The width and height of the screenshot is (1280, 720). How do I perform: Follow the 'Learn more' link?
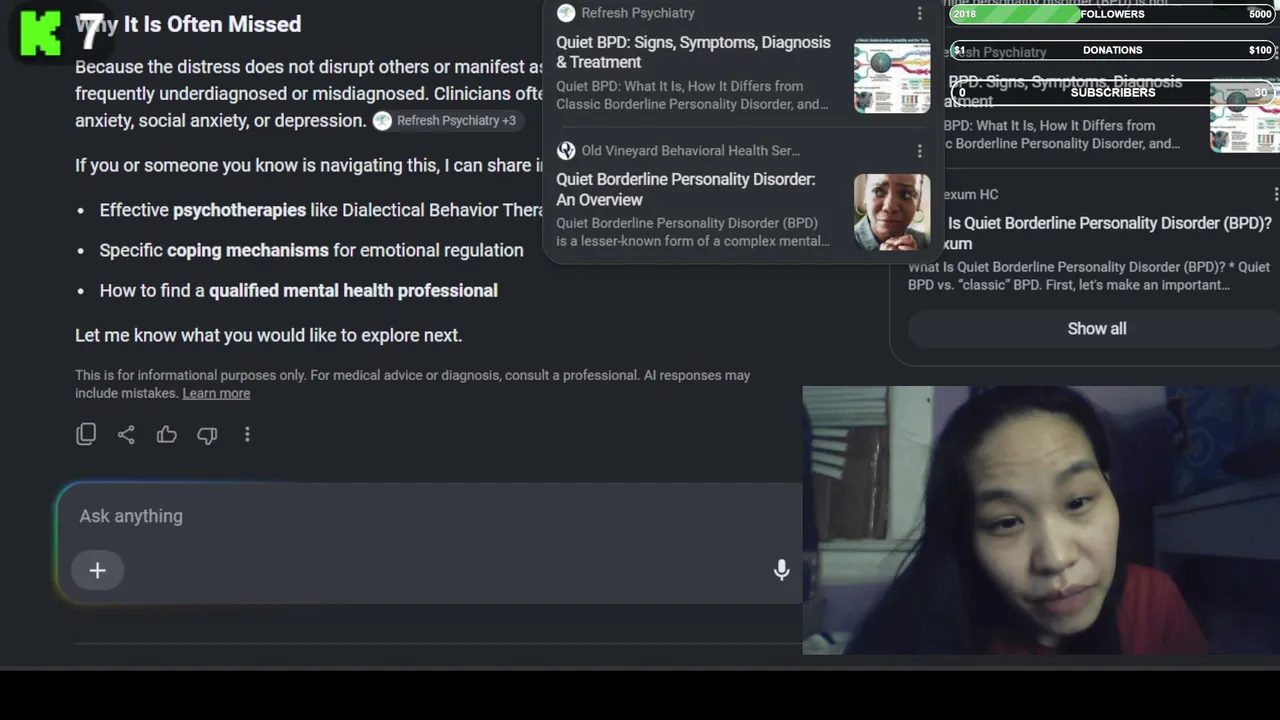click(x=216, y=393)
